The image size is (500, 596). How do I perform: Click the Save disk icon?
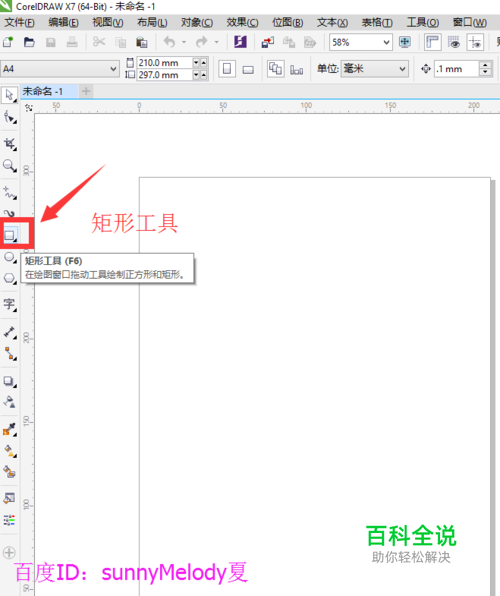point(51,42)
